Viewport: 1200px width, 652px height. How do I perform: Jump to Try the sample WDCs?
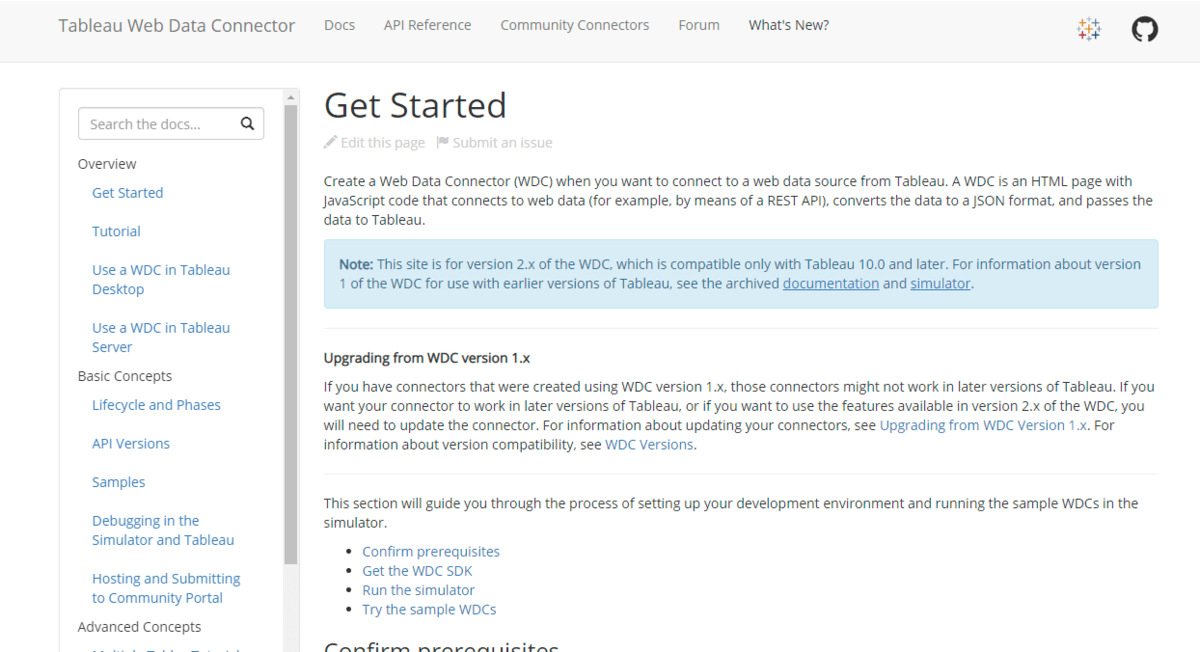(429, 609)
